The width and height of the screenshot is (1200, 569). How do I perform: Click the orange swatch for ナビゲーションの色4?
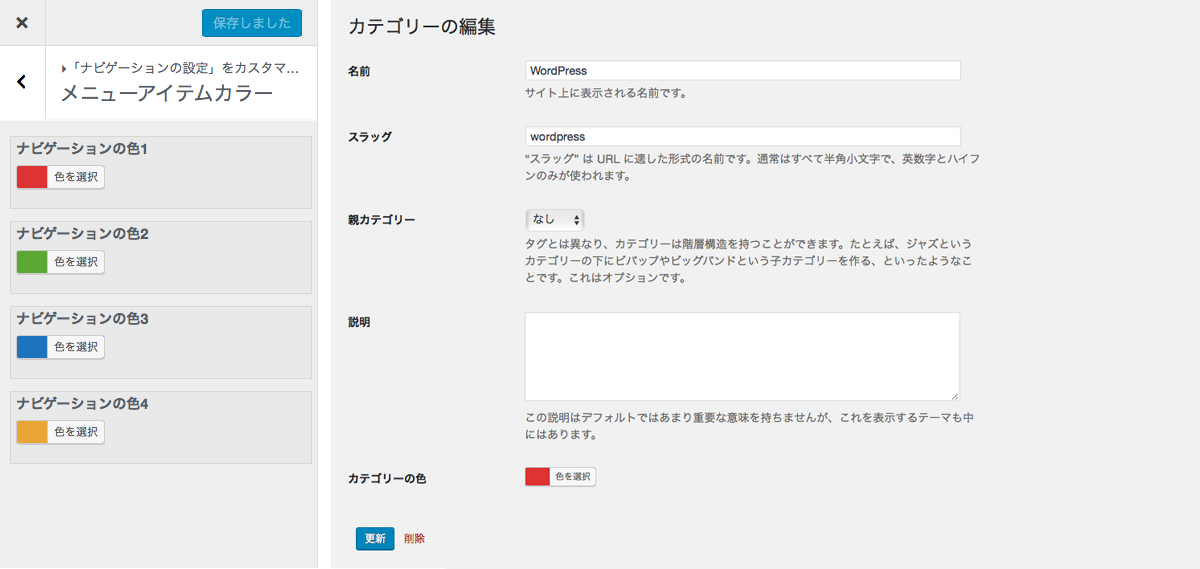(x=32, y=432)
